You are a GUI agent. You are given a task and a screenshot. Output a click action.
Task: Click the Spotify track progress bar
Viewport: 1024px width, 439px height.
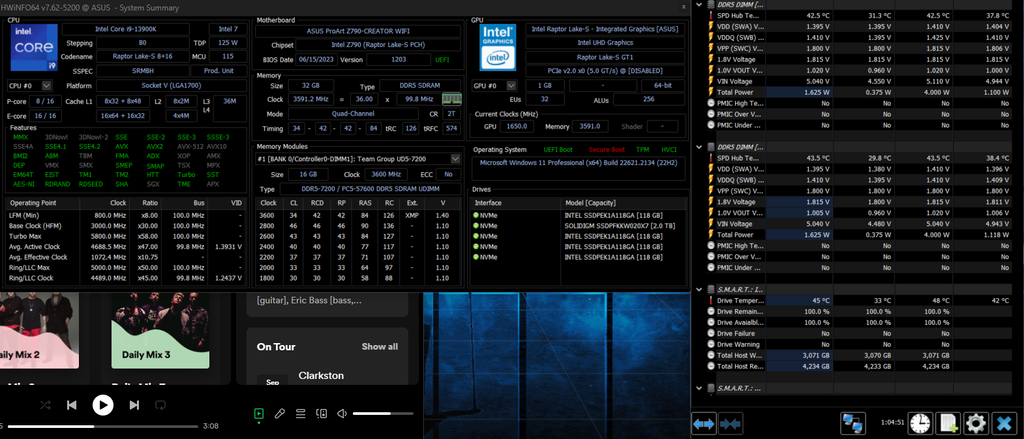101,426
